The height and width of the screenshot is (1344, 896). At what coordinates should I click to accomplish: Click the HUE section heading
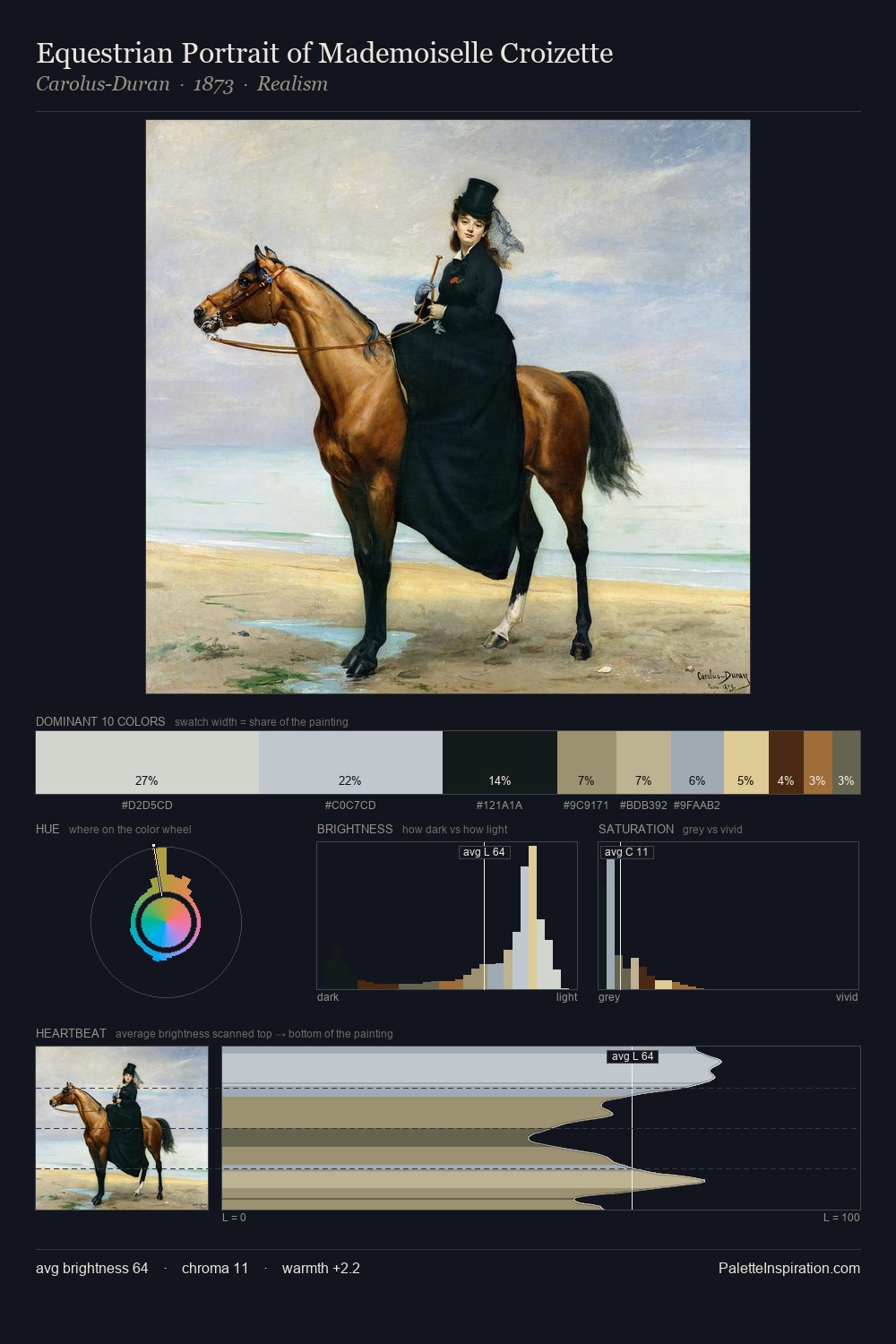click(x=47, y=829)
